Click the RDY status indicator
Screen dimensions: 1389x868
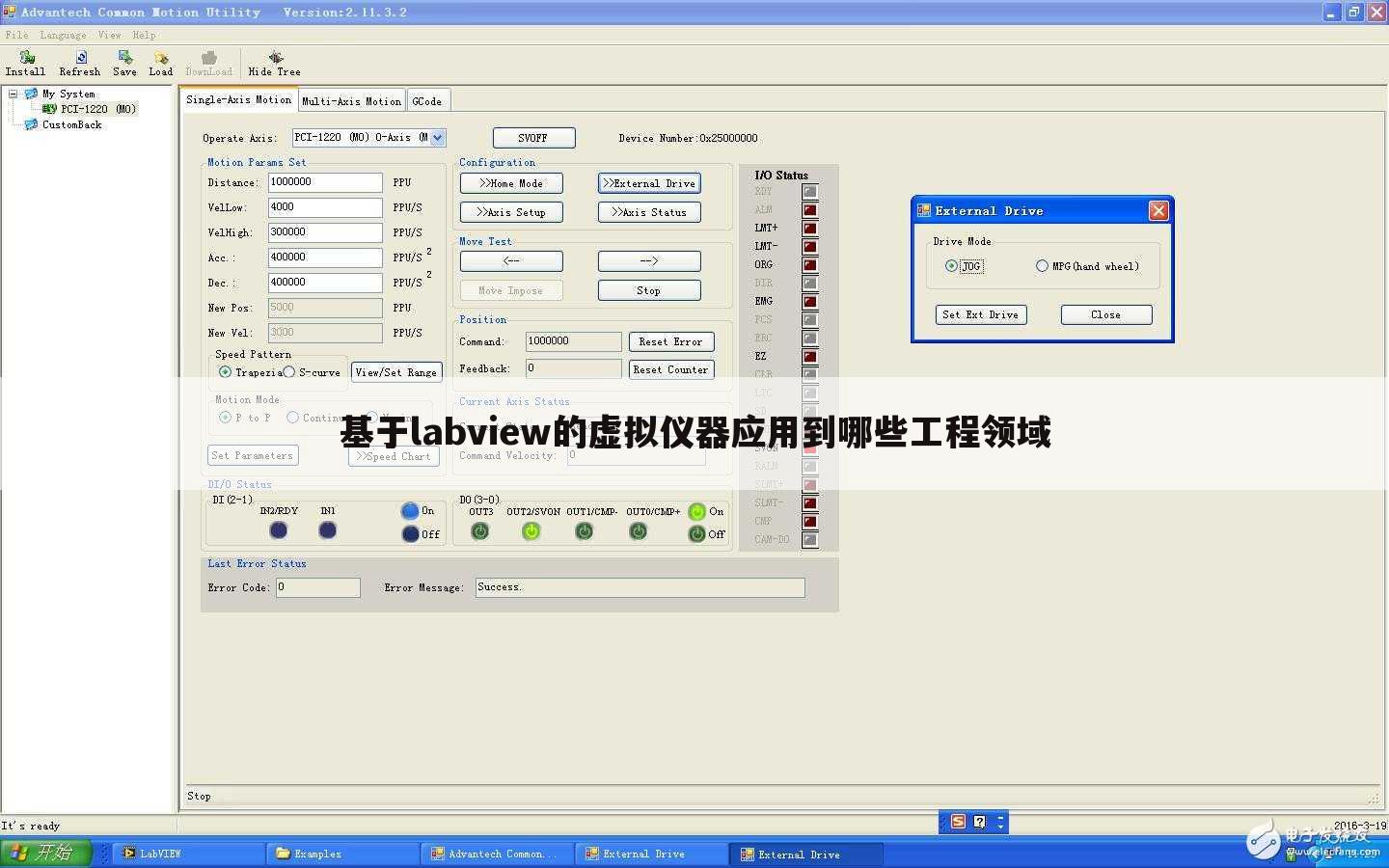810,191
